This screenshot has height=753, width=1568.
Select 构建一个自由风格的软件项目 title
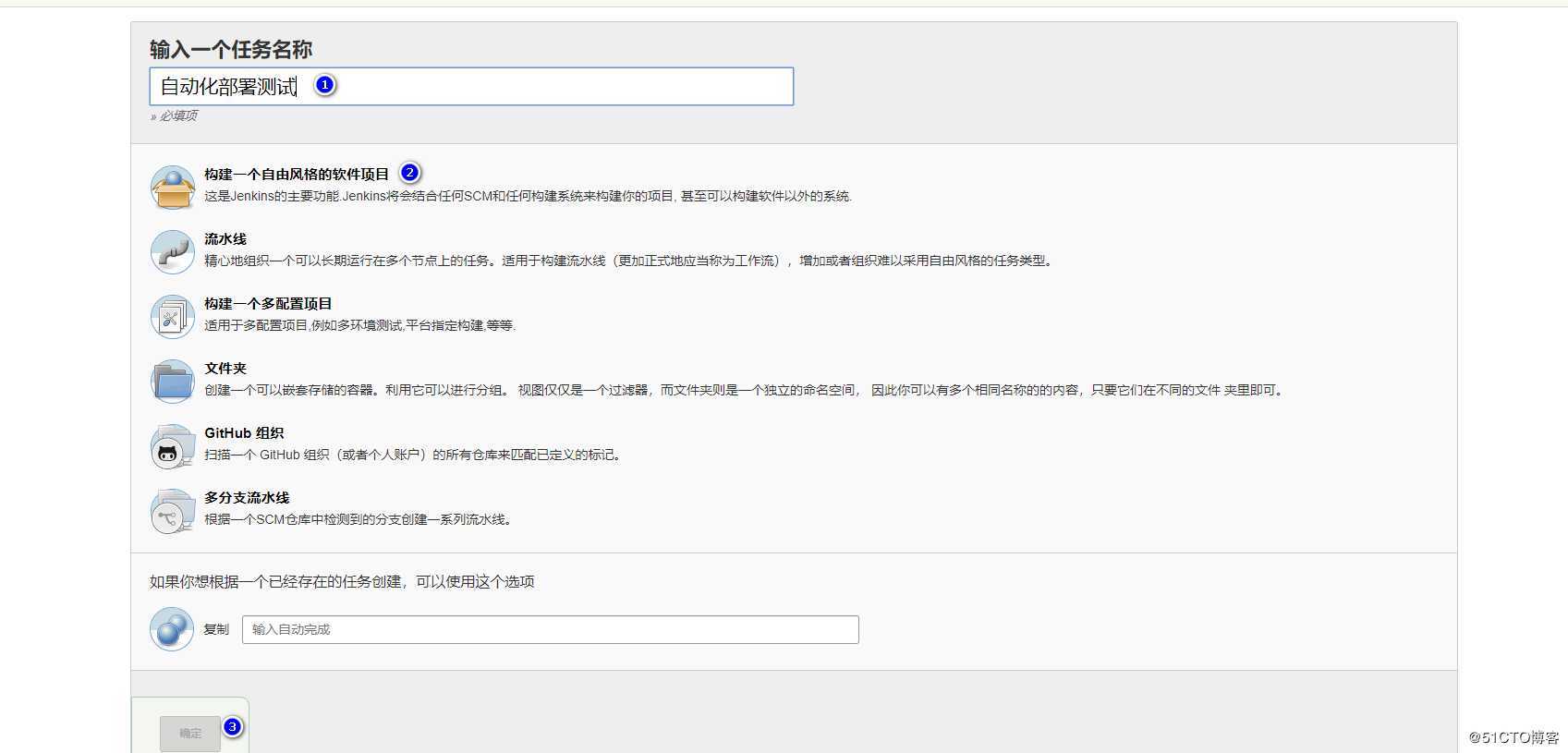coord(297,174)
